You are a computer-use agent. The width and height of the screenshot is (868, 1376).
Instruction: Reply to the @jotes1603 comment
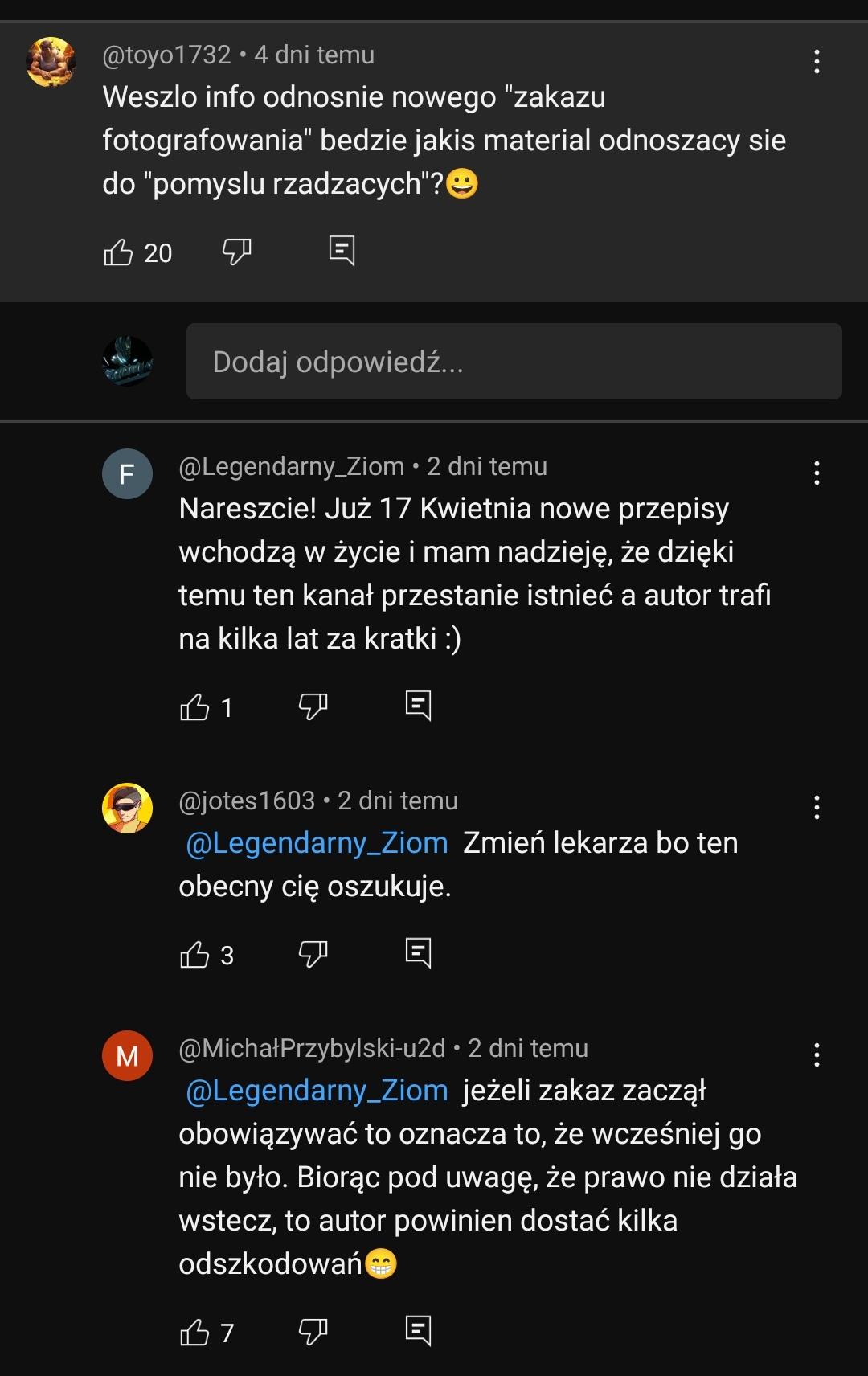pyautogui.click(x=418, y=953)
